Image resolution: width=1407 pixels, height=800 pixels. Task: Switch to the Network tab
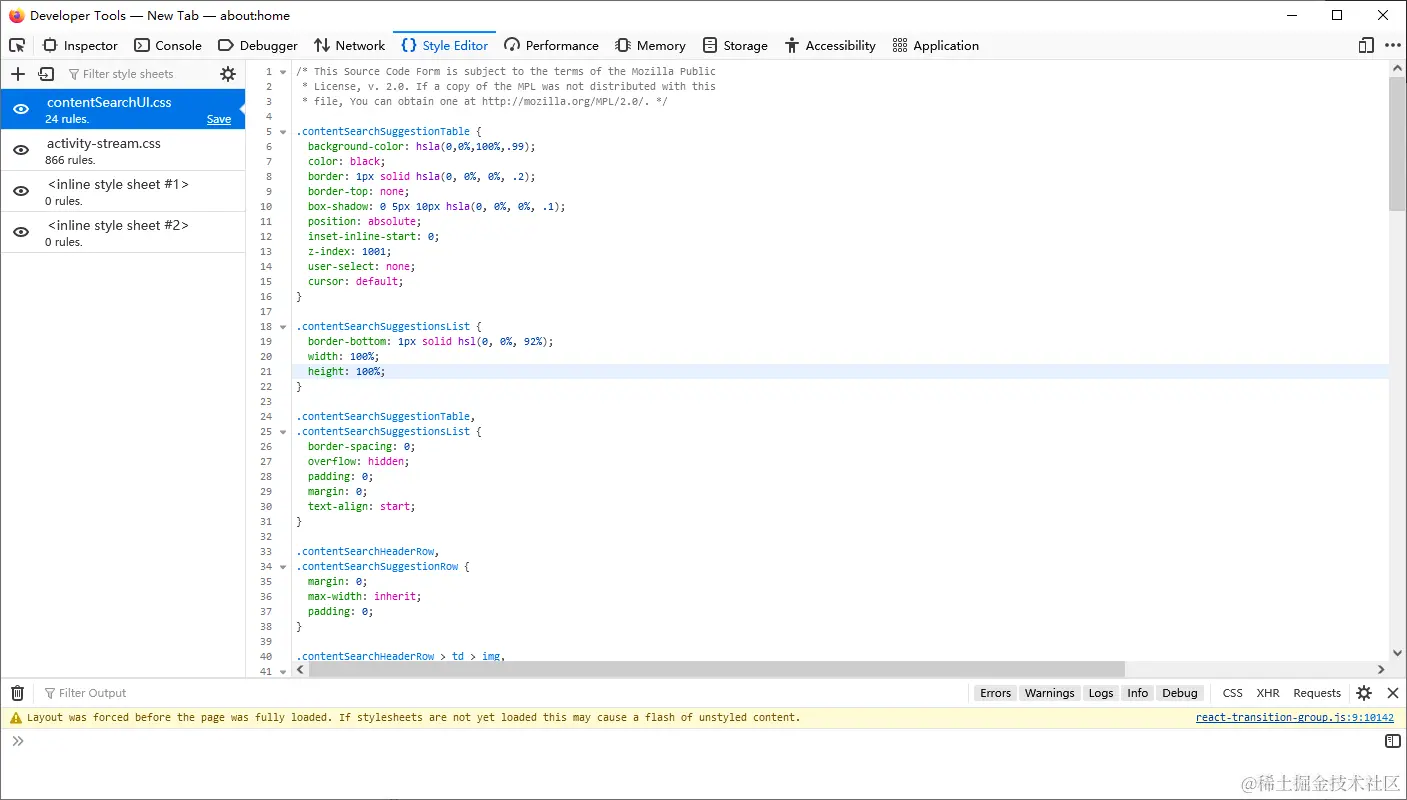click(x=349, y=45)
